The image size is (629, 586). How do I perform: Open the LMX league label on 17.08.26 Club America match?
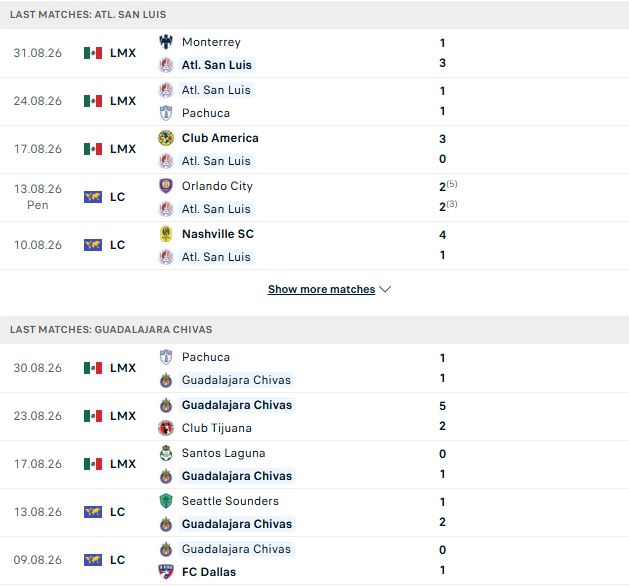pos(123,149)
